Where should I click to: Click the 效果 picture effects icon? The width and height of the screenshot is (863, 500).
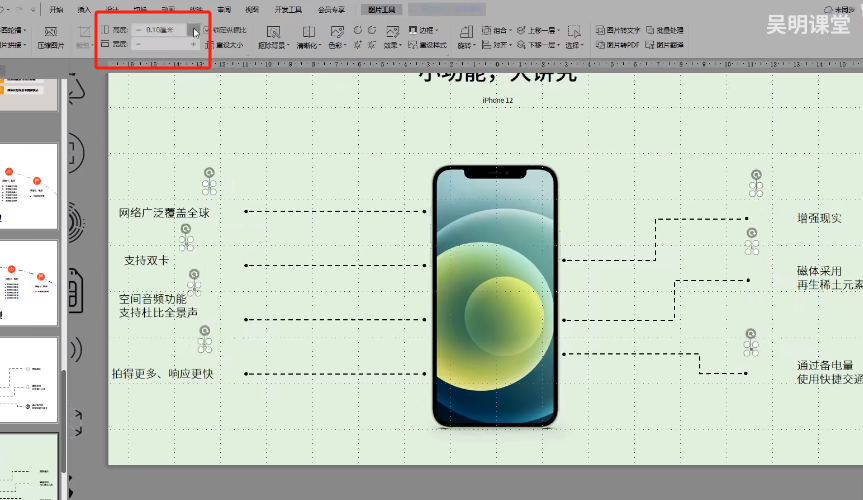(392, 32)
